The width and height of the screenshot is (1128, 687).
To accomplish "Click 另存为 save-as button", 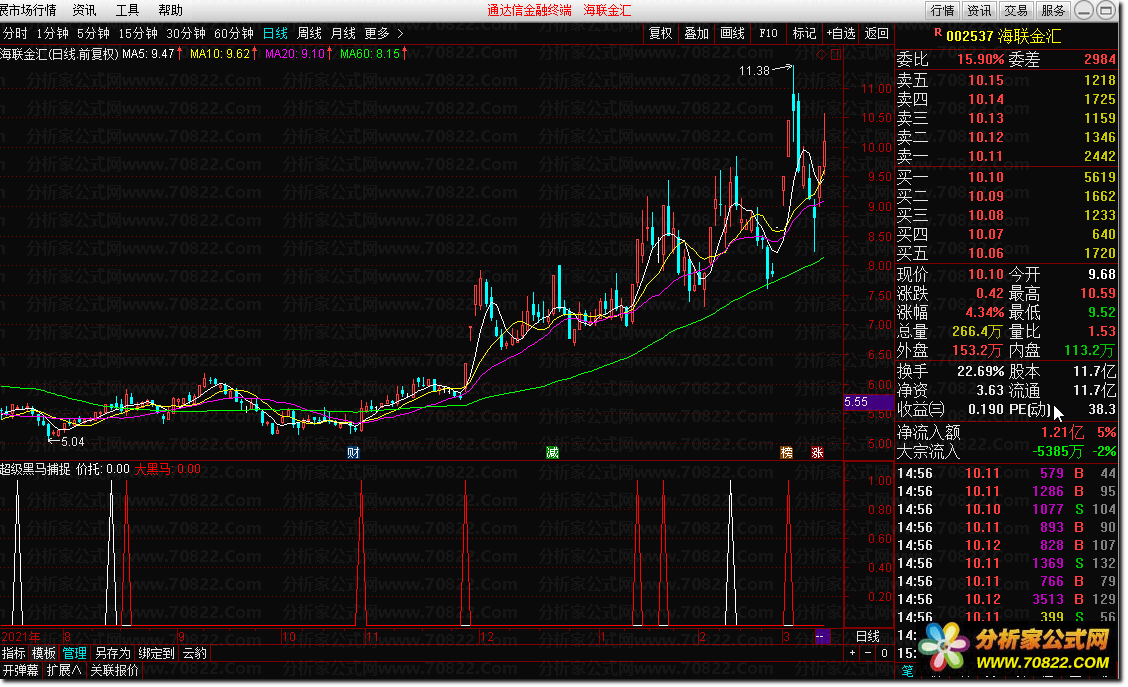I will click(113, 653).
